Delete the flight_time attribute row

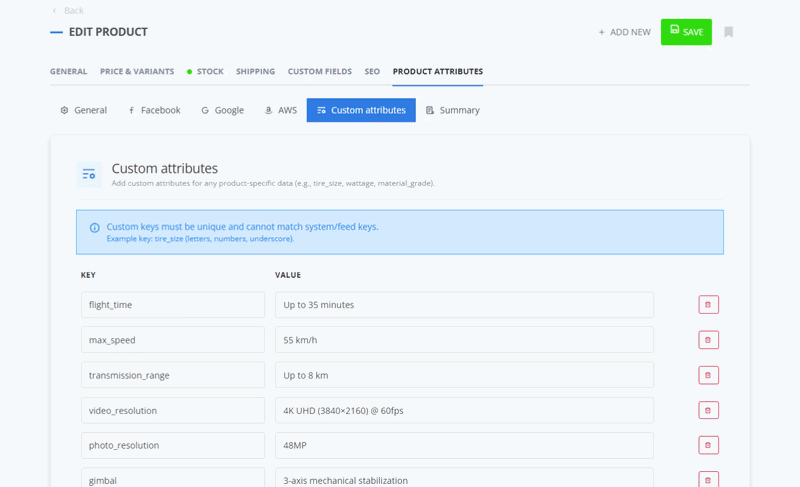pyautogui.click(x=708, y=305)
